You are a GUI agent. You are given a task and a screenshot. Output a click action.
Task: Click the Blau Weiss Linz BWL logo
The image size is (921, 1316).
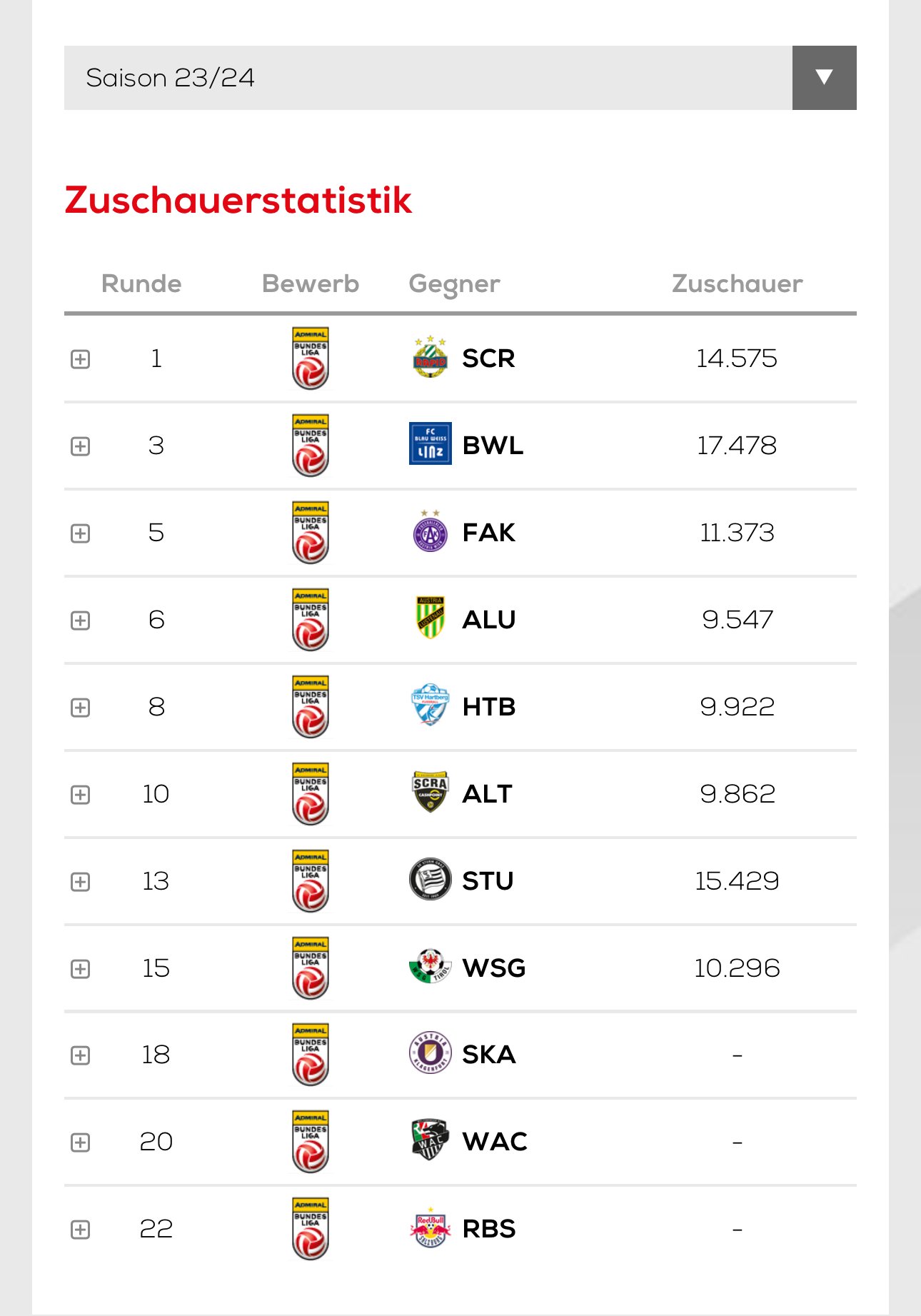click(x=431, y=443)
